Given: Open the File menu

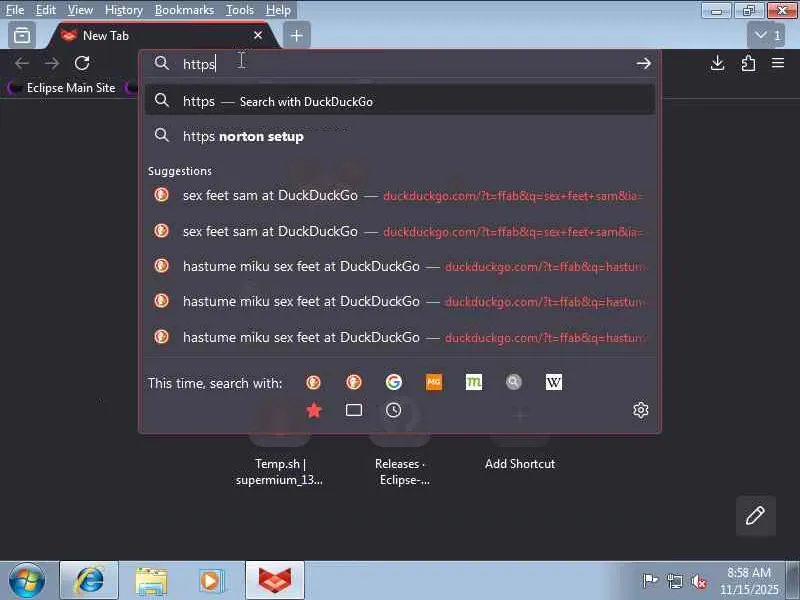Looking at the screenshot, I should pyautogui.click(x=15, y=10).
